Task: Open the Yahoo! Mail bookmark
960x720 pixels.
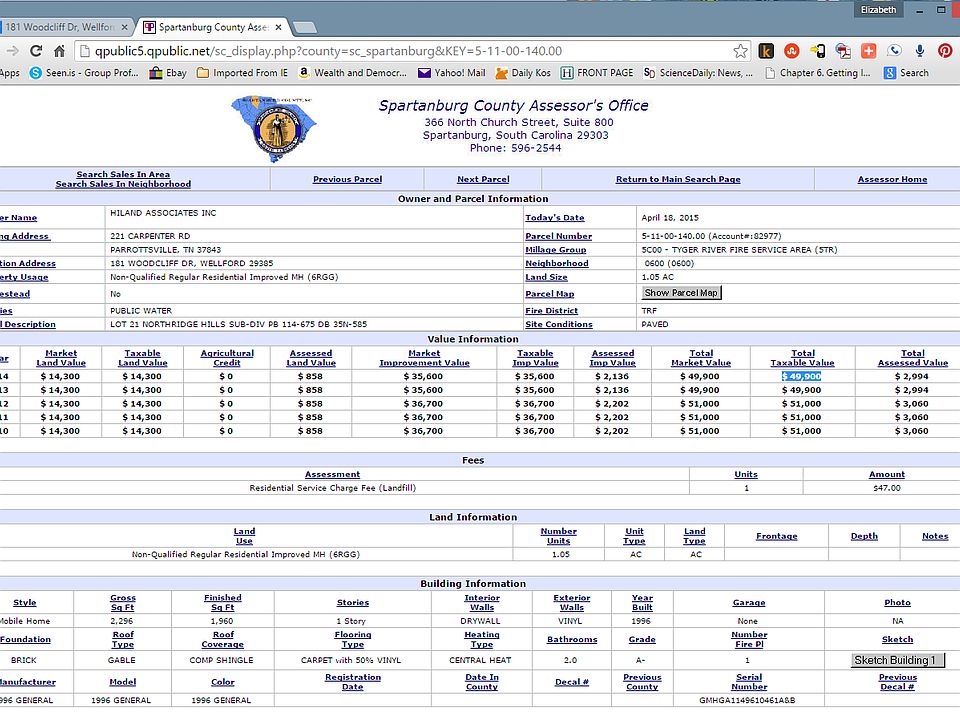Action: click(x=451, y=73)
